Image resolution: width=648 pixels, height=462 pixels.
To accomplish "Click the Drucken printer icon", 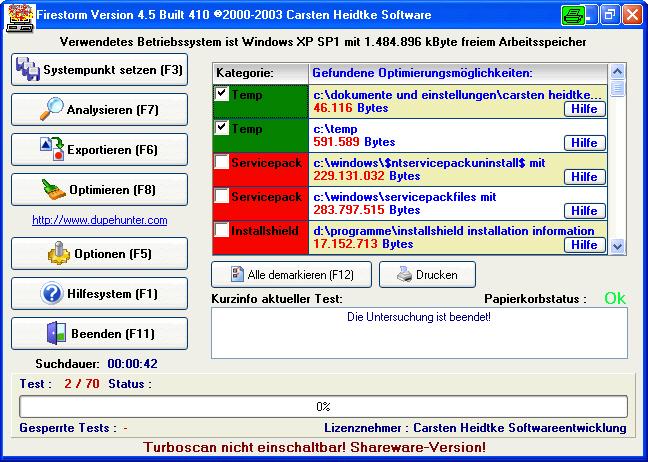I will click(x=404, y=274).
